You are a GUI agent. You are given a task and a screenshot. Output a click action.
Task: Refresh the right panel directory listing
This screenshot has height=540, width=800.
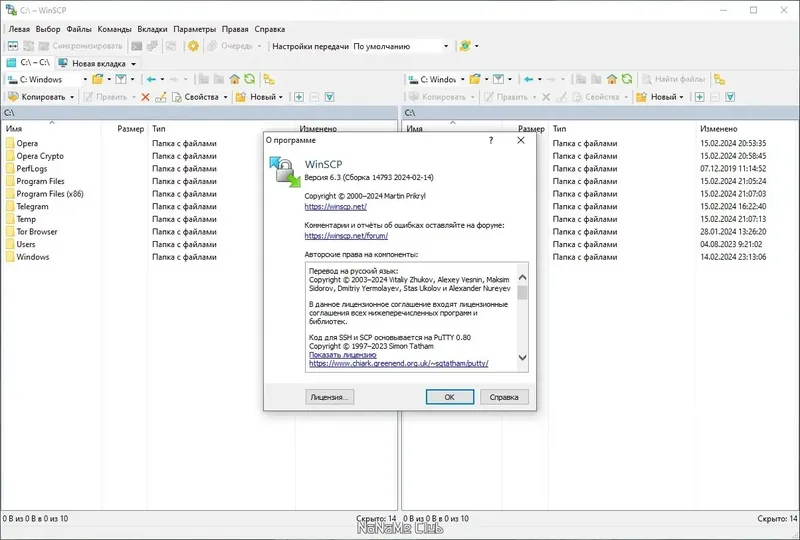coord(627,79)
